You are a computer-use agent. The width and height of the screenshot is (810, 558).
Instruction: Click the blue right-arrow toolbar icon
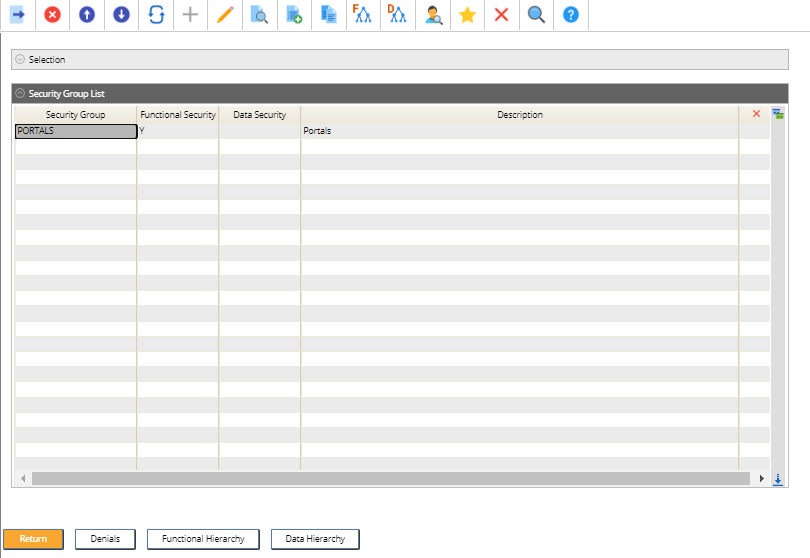coord(18,14)
